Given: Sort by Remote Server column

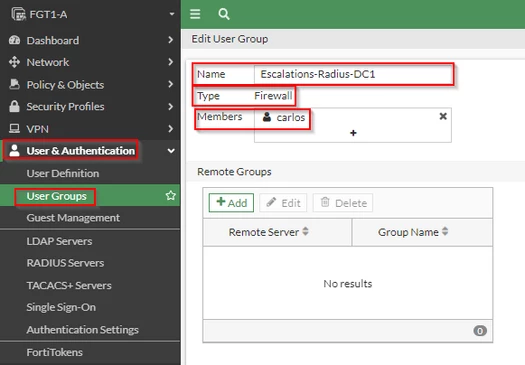Looking at the screenshot, I should pyautogui.click(x=277, y=232).
